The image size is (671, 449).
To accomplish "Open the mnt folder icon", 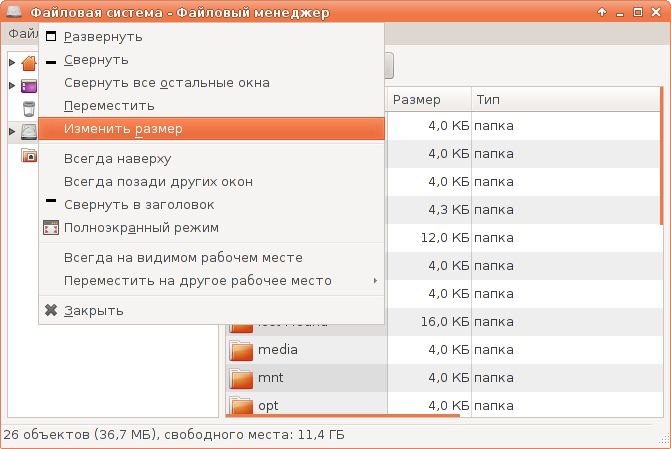I will point(241,378).
